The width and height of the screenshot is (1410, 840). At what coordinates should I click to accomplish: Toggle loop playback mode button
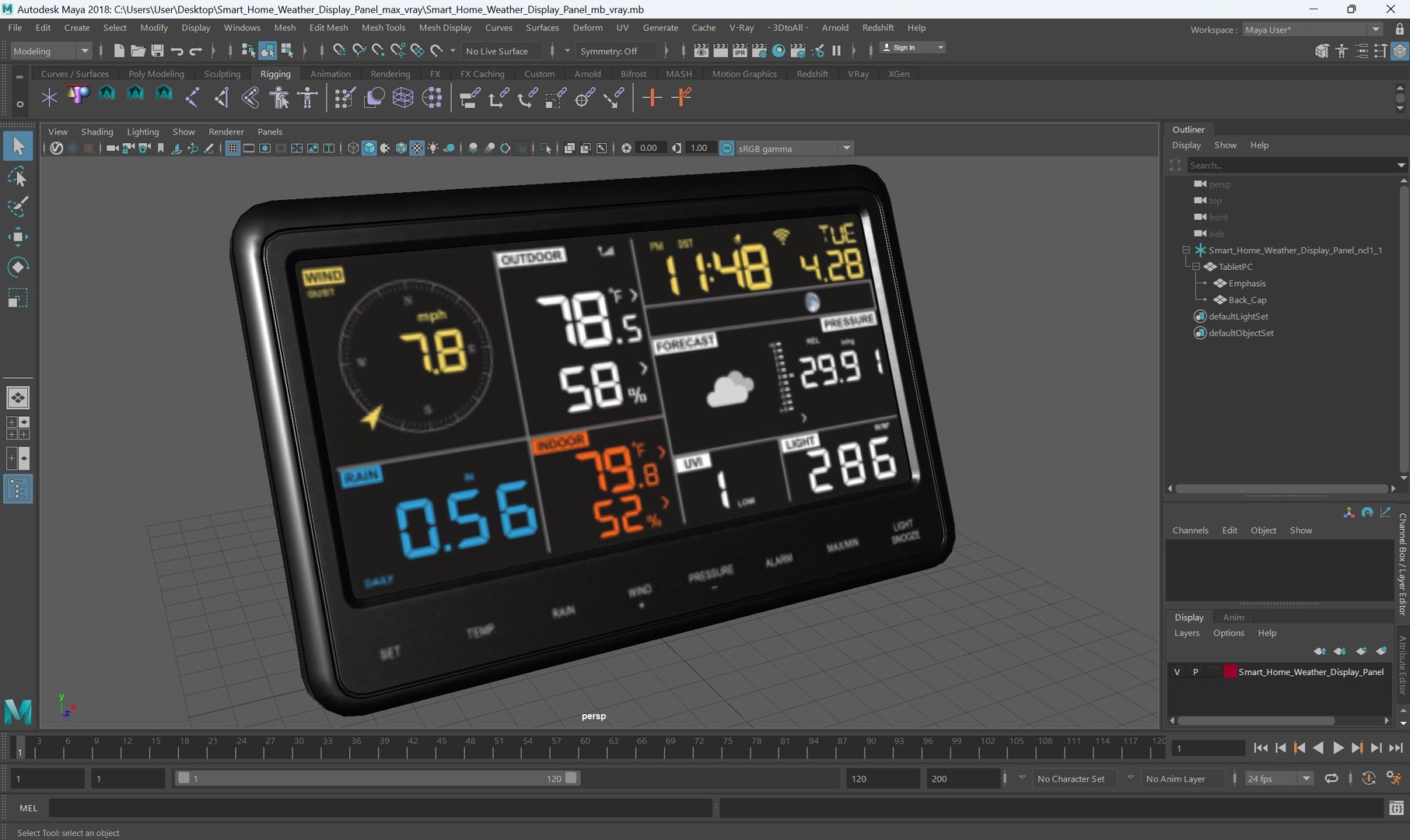tap(1331, 778)
